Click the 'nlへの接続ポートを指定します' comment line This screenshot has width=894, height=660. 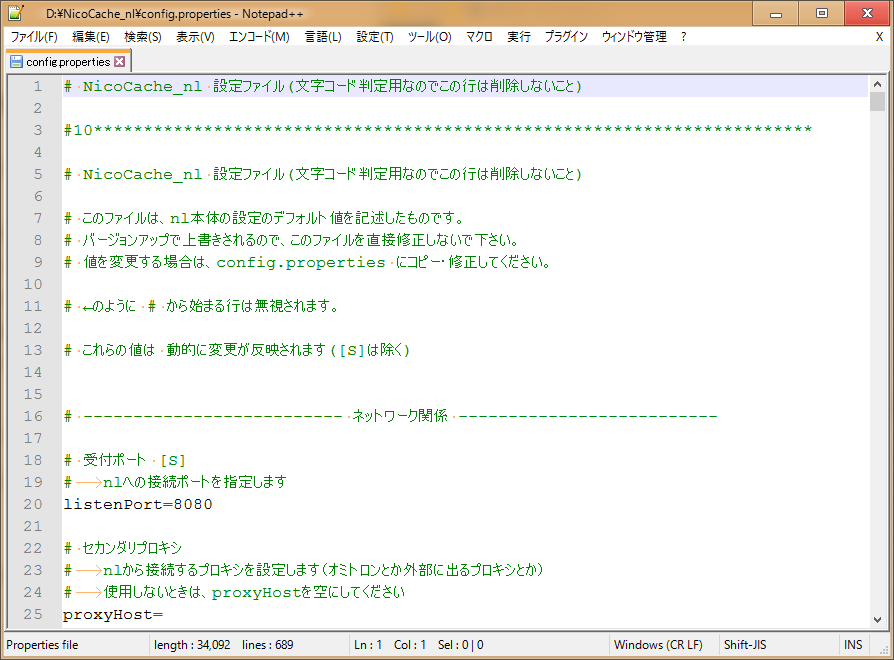pyautogui.click(x=175, y=482)
